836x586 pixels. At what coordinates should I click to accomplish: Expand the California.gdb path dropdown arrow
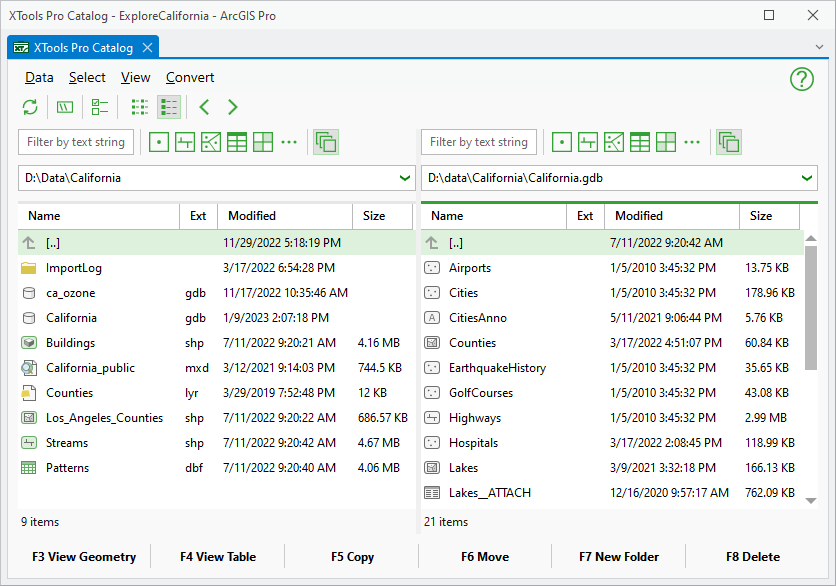807,178
